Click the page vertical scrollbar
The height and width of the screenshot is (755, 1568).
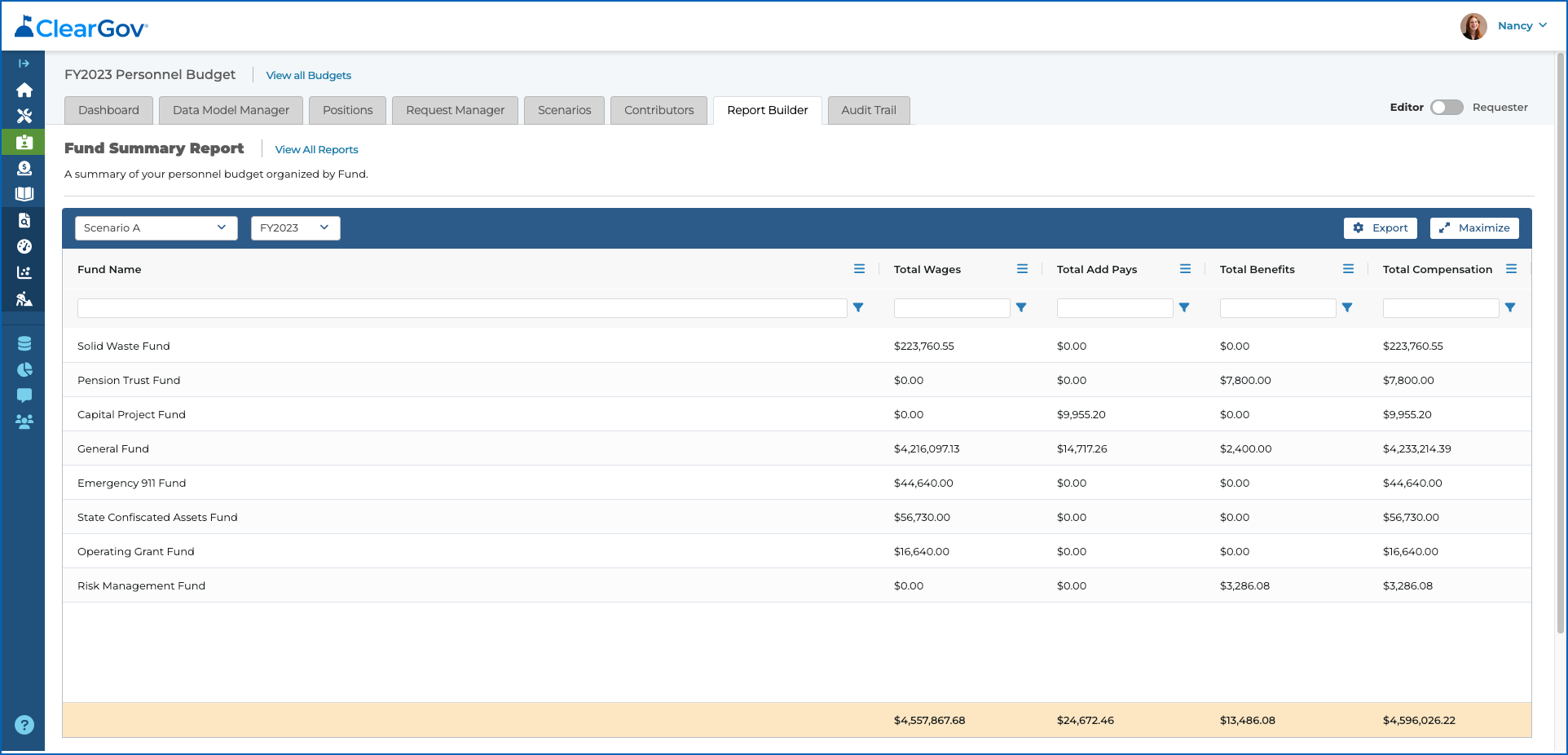coord(1561,342)
